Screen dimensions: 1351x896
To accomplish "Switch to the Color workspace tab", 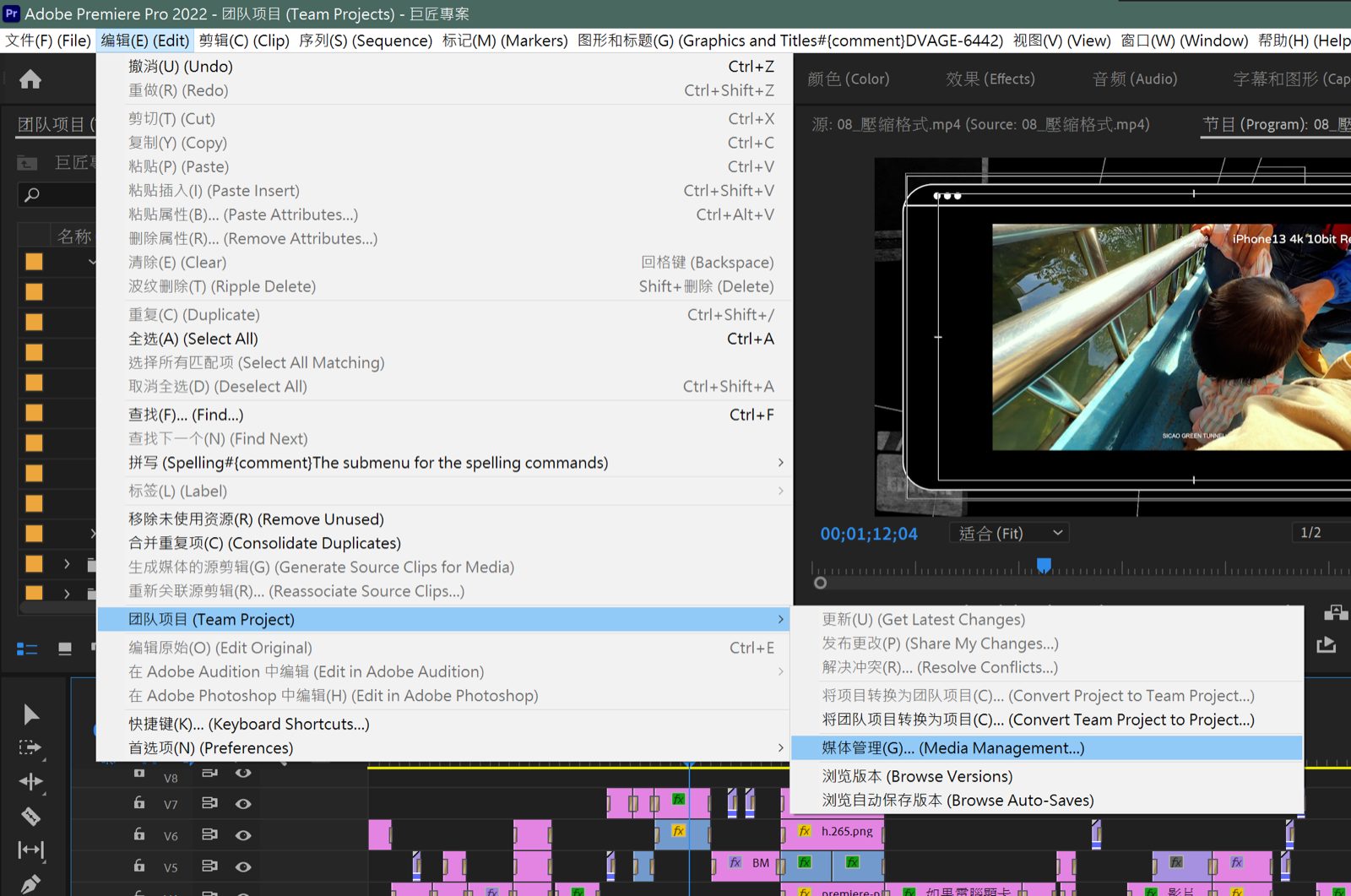I will click(848, 79).
